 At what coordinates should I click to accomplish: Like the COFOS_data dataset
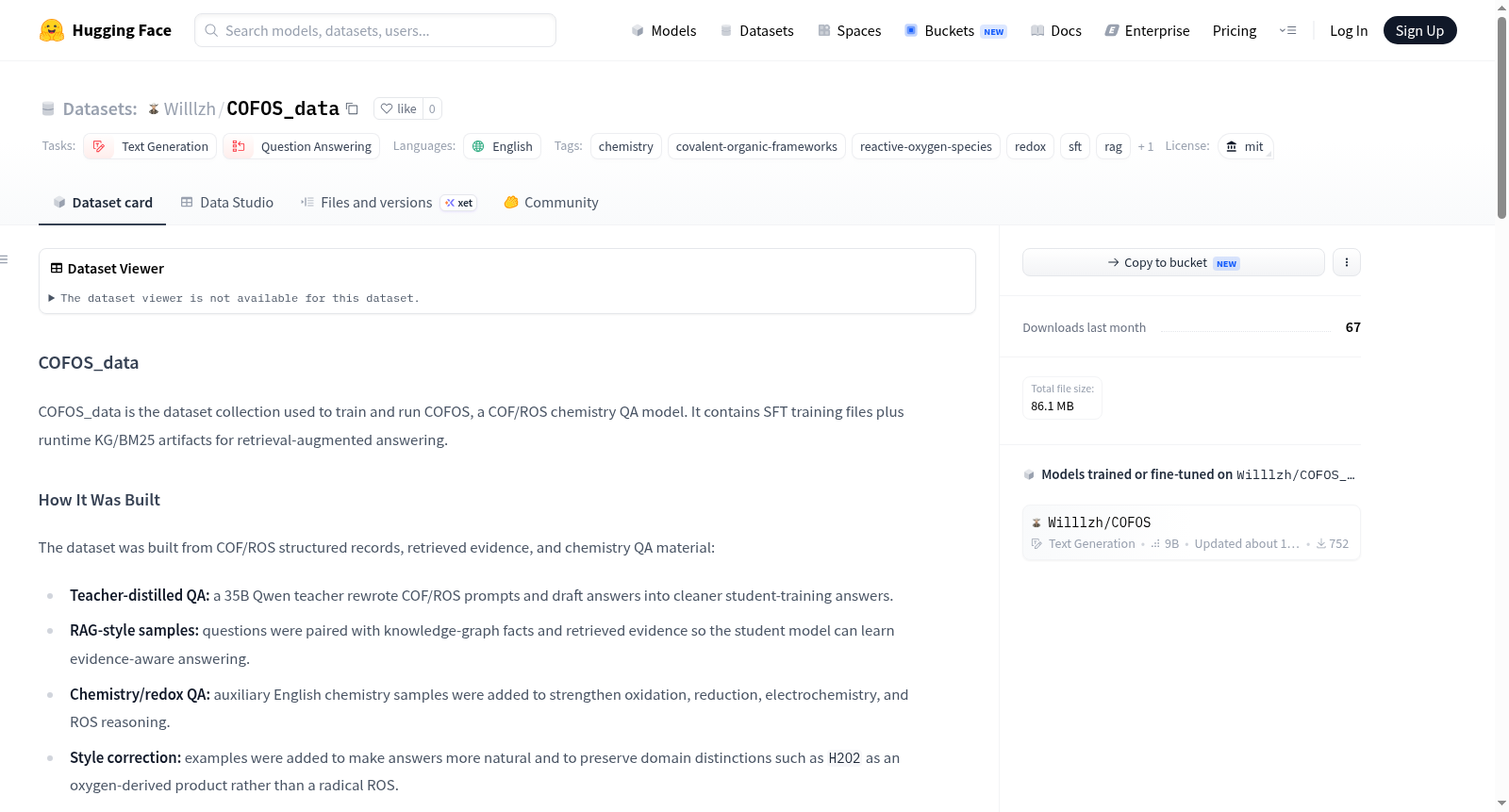tap(398, 108)
